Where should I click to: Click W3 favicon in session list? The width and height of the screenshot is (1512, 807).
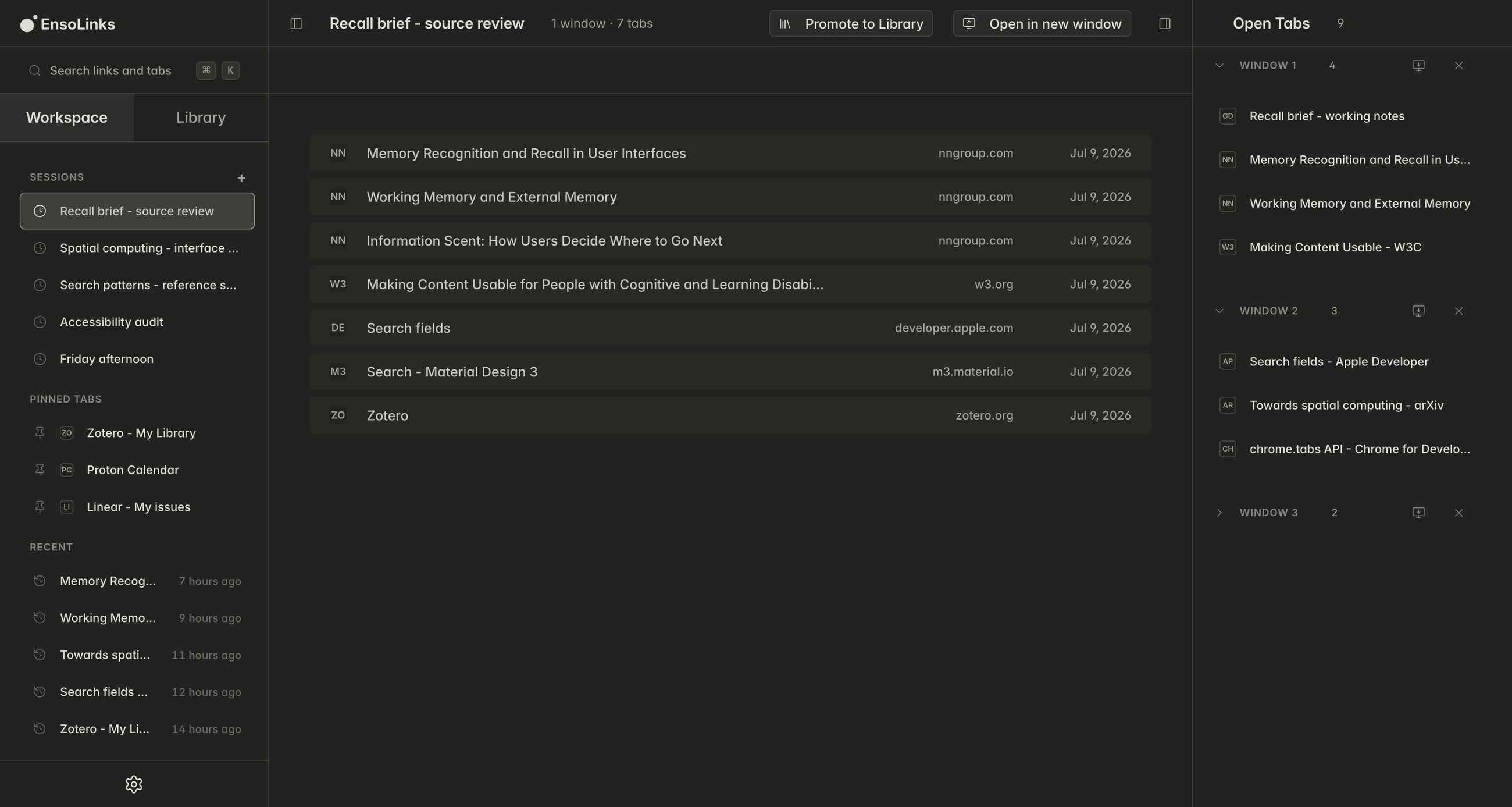point(338,285)
